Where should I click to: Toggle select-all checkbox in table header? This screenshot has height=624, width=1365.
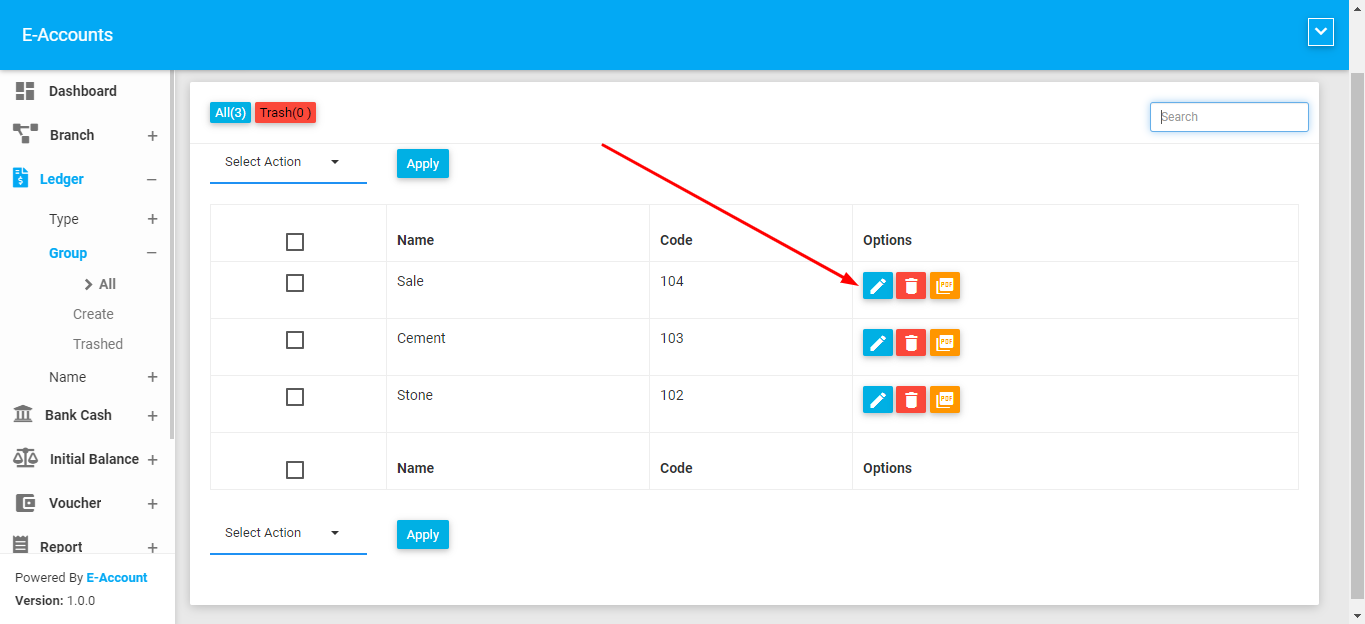[x=294, y=242]
